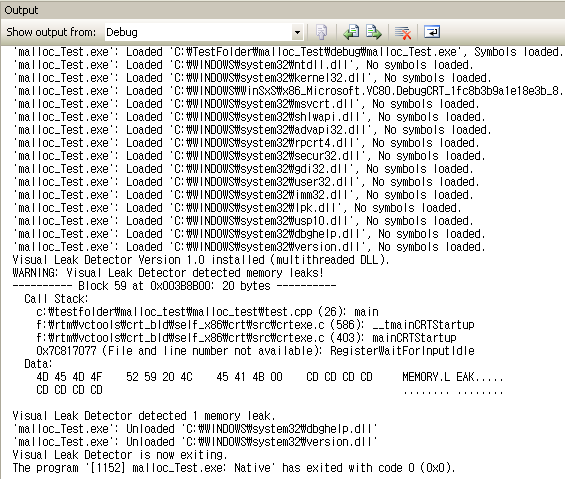The width and height of the screenshot is (566, 479).
Task: Click the 'WARNING: Visual Leak Detector detected memory leaks!' line
Action: pos(168,273)
